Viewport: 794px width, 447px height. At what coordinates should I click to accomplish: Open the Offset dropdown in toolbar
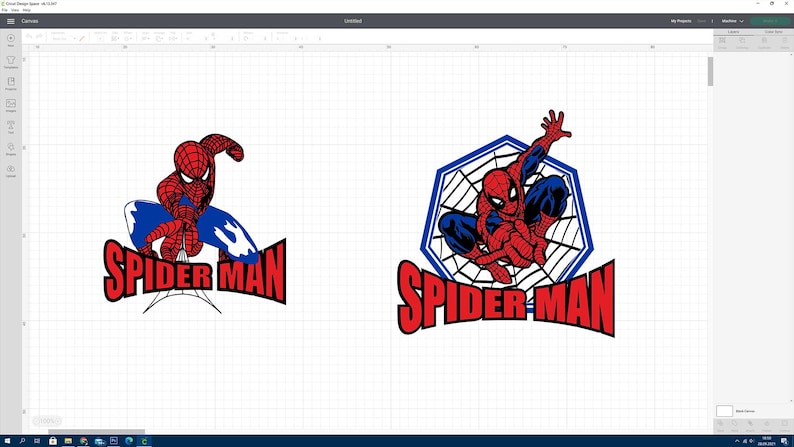(128, 38)
